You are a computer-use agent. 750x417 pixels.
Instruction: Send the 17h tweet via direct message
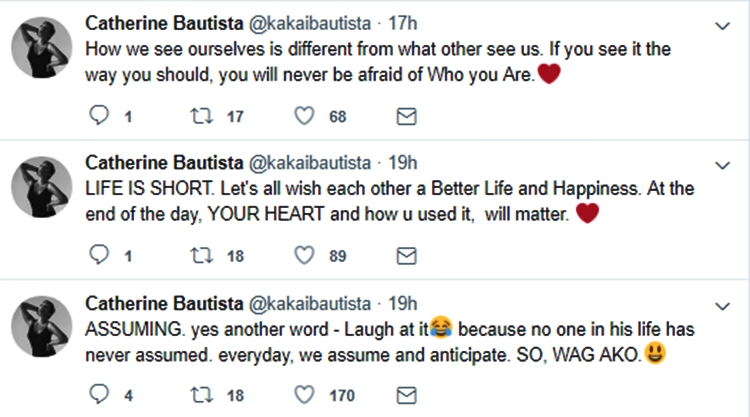pyautogui.click(x=407, y=117)
